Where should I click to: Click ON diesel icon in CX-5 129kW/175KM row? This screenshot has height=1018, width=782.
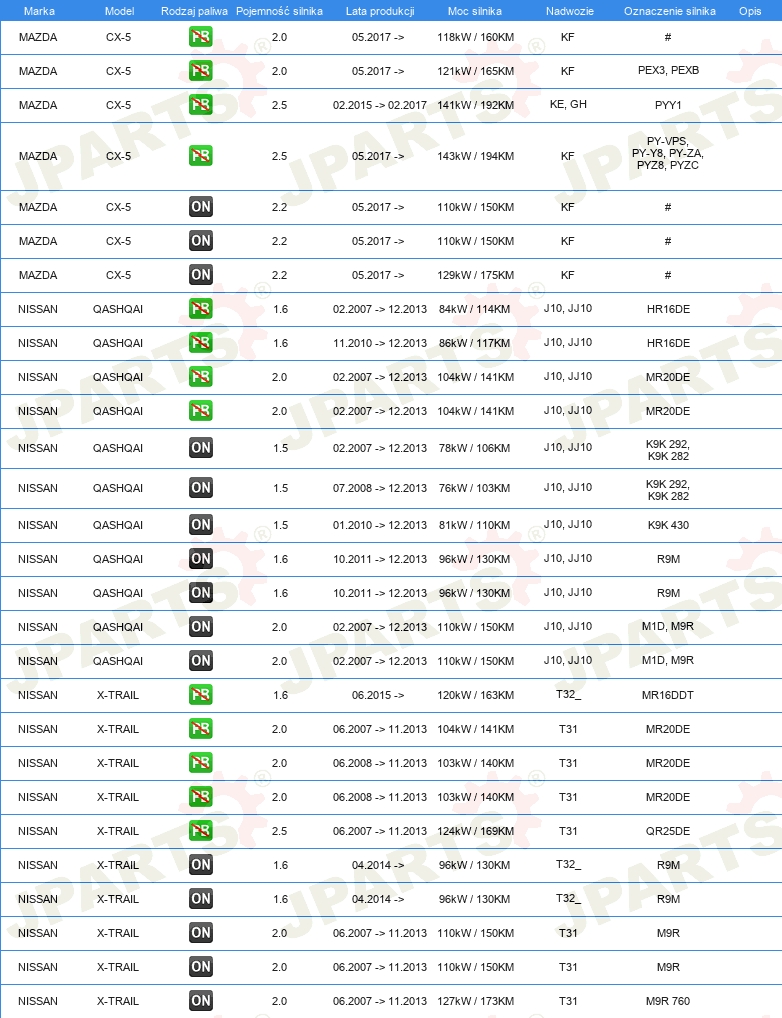(x=201, y=275)
